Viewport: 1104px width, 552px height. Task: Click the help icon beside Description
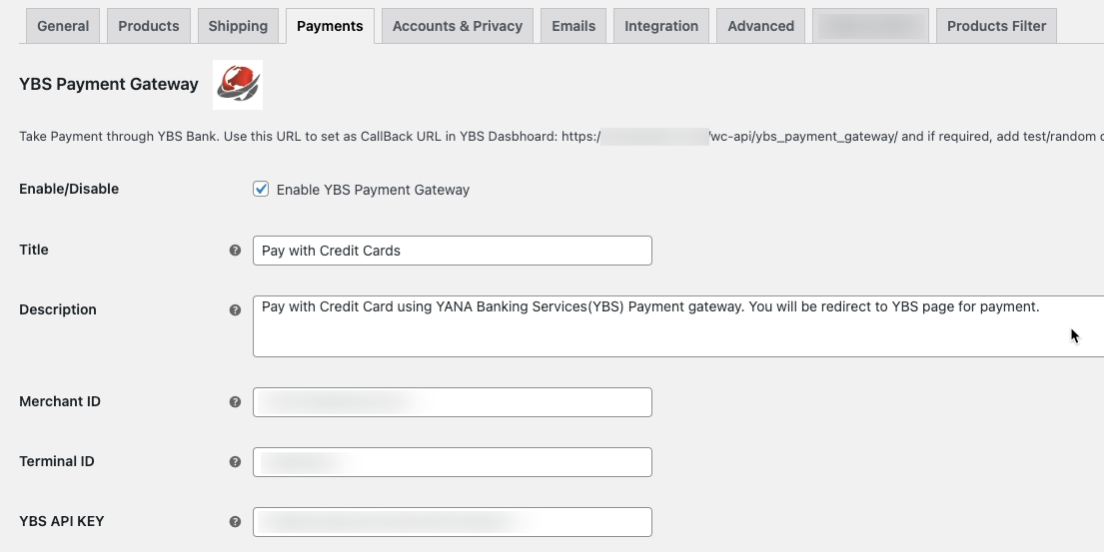tap(235, 310)
